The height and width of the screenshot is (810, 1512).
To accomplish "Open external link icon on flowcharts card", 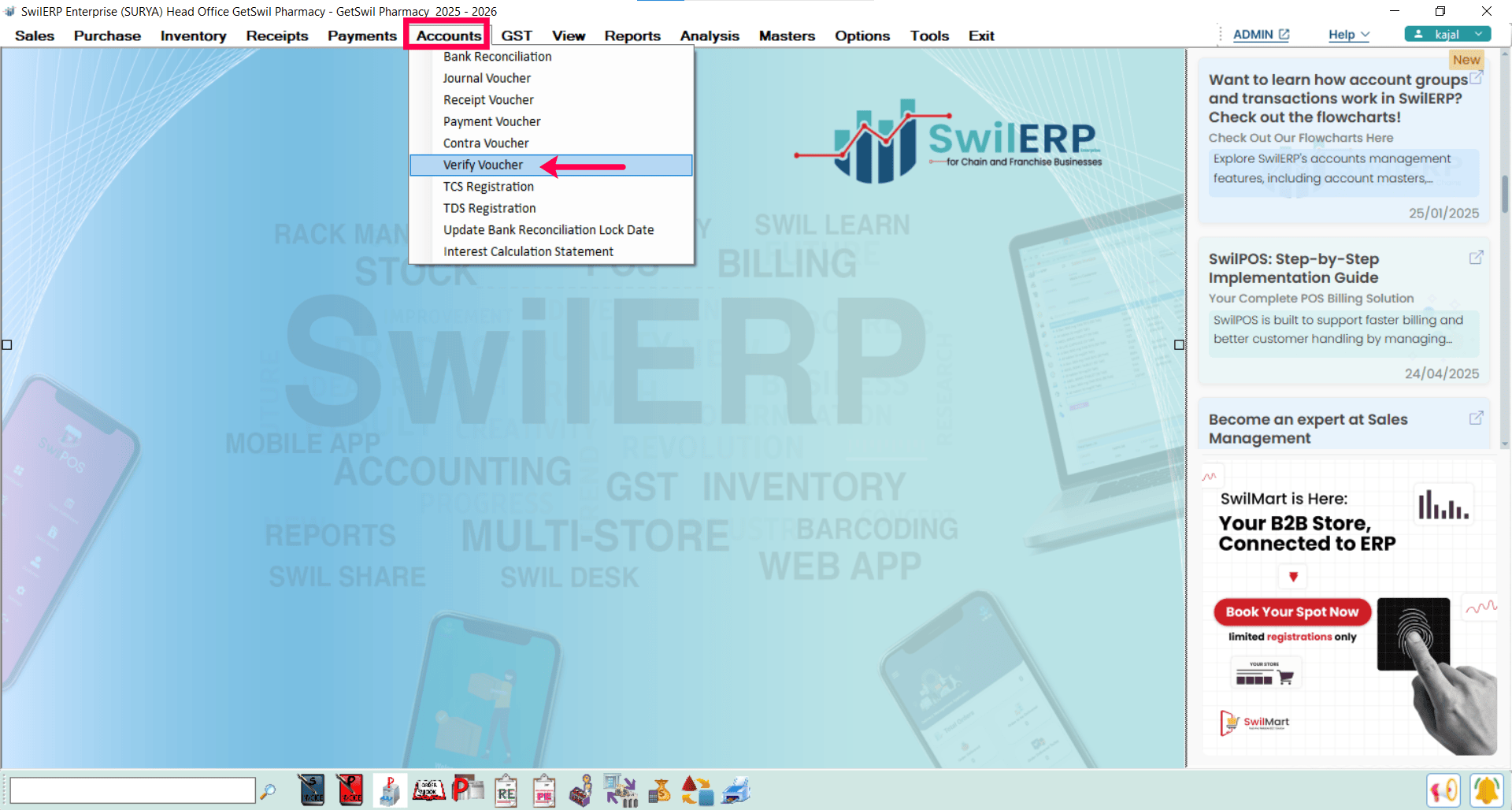I will click(1477, 78).
